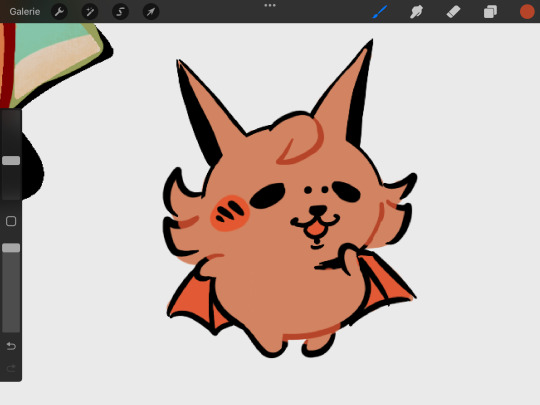Select the Eraser tool

pos(453,12)
